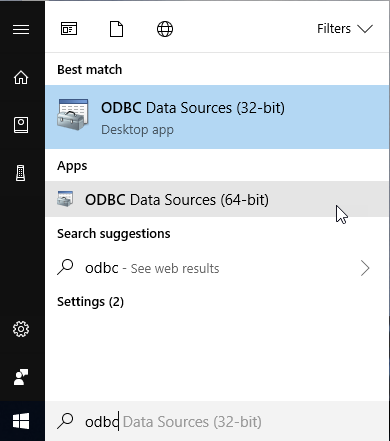
Task: Focus the search box containing odbc
Action: pyautogui.click(x=217, y=421)
